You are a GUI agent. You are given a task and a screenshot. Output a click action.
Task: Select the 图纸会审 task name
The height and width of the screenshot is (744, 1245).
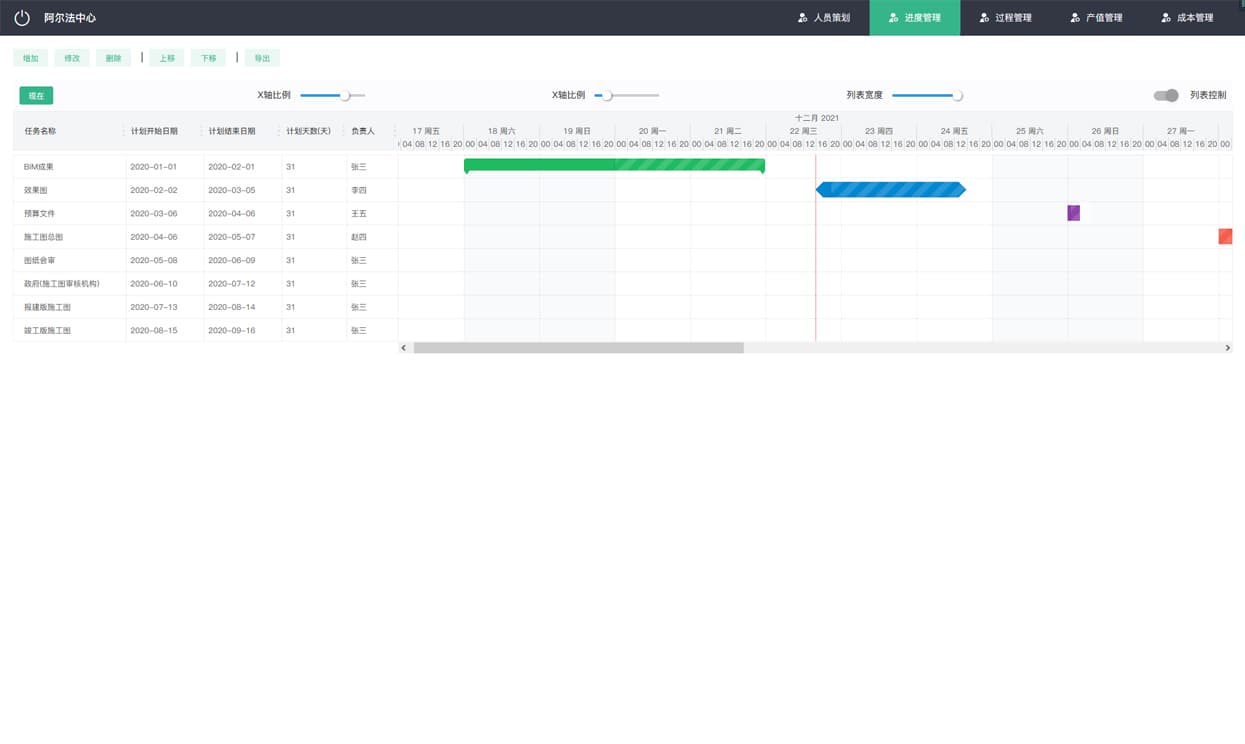[40, 260]
